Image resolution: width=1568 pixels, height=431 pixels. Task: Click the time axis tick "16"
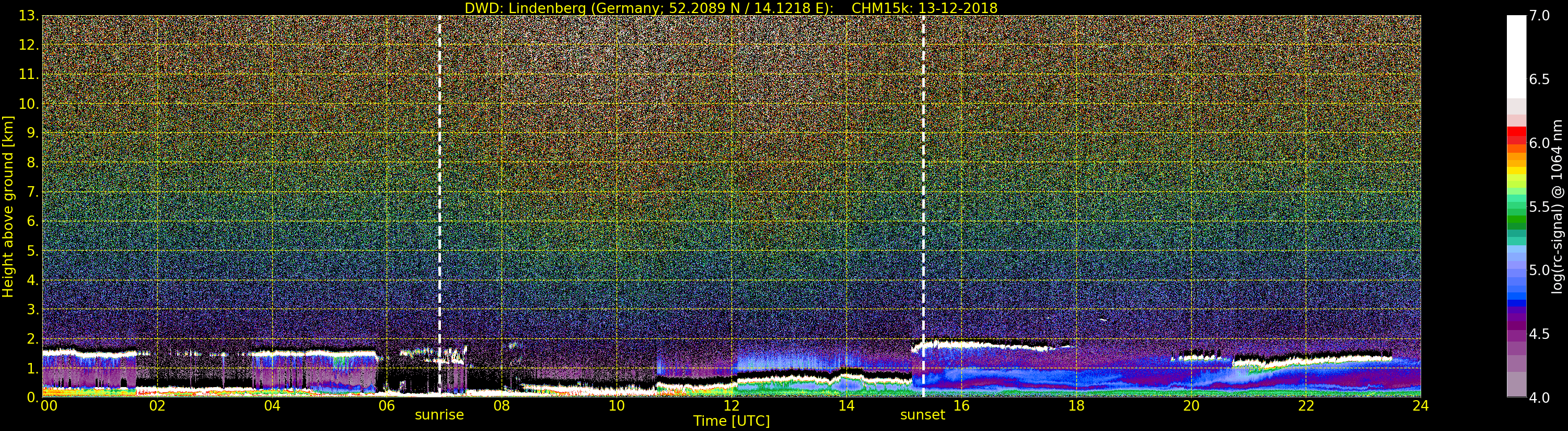point(961,406)
